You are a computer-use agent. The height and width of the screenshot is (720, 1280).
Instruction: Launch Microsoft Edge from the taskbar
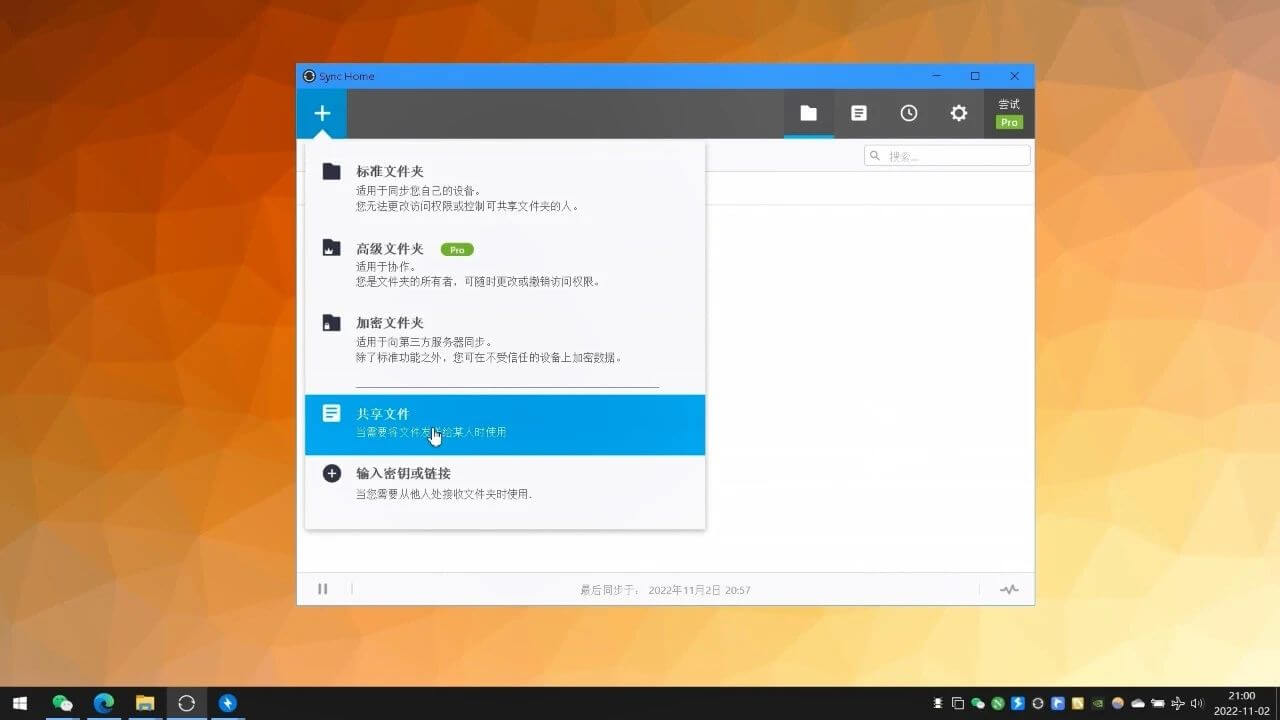103,703
